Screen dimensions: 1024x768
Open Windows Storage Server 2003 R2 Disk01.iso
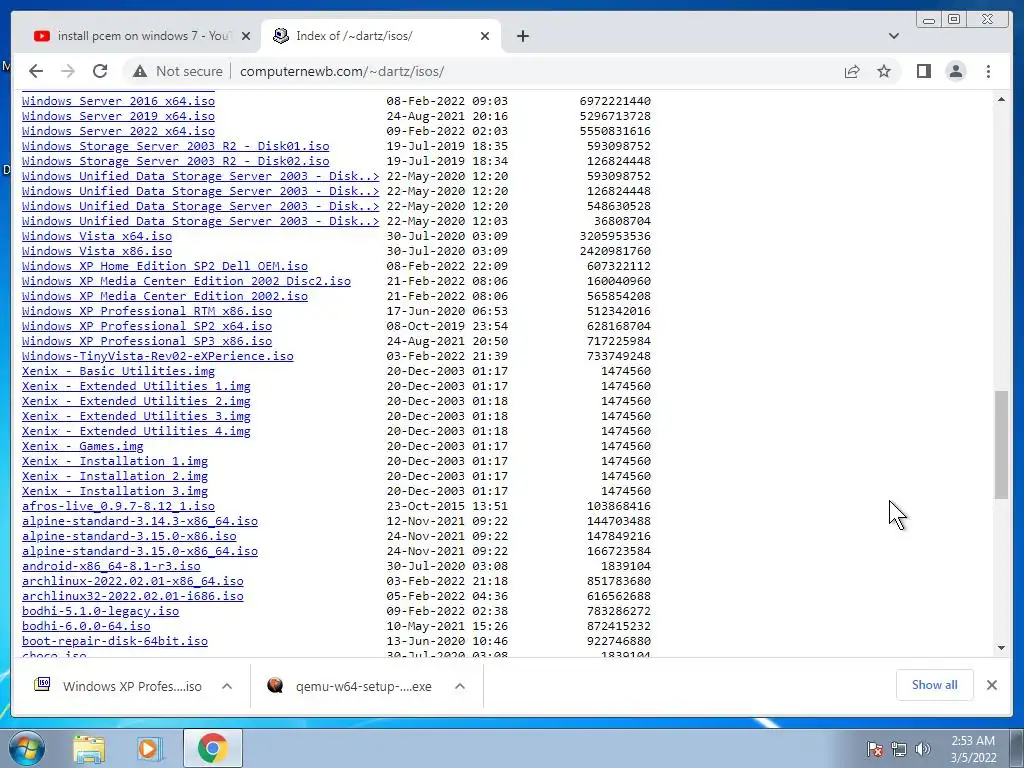(x=176, y=146)
